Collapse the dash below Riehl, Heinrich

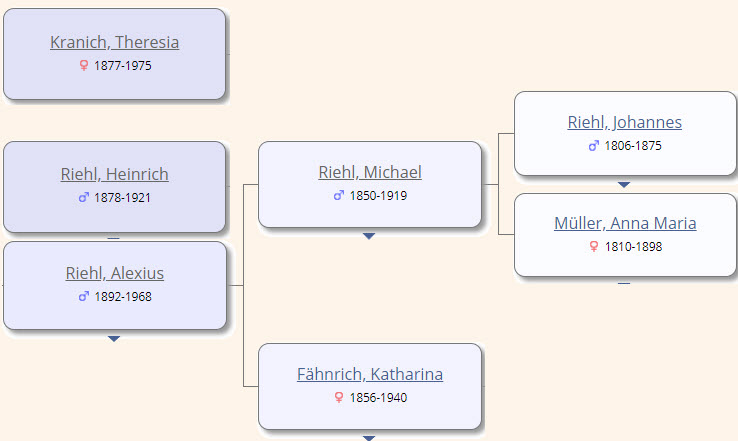point(113,238)
